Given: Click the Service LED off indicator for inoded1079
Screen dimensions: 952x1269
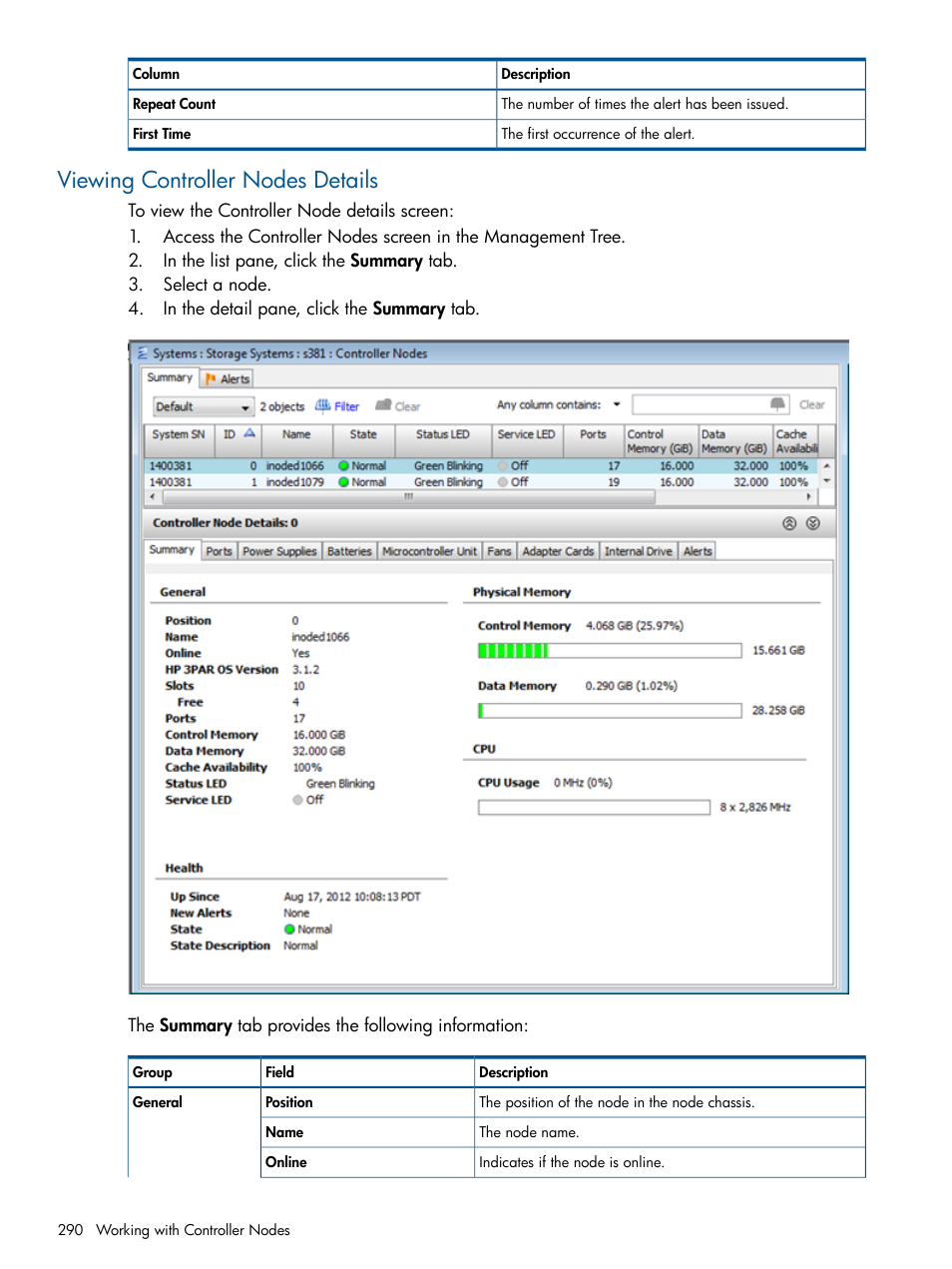Looking at the screenshot, I should [503, 482].
